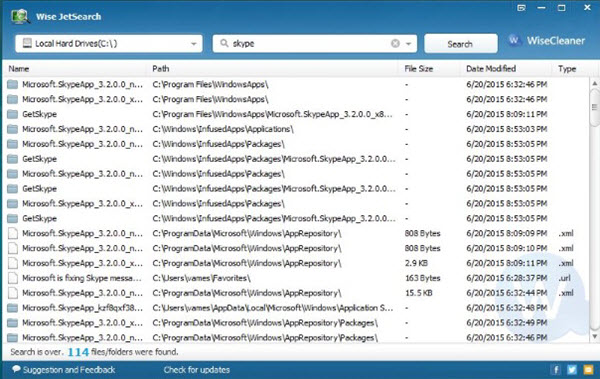This screenshot has width=600, height=379.
Task: Open the Twitter icon in the footer
Action: pos(572,369)
